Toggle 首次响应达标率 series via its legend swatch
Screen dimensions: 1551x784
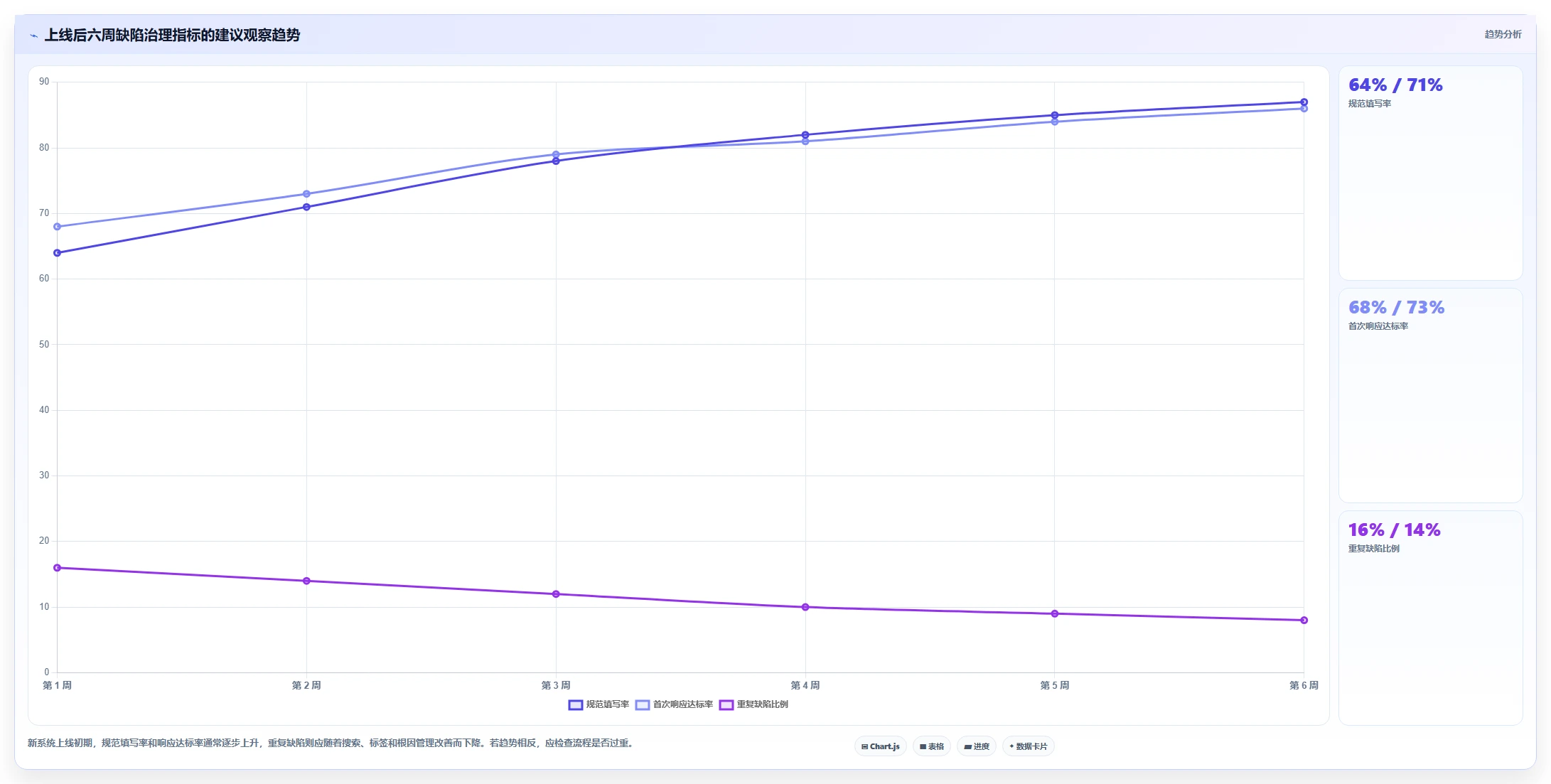coord(643,705)
